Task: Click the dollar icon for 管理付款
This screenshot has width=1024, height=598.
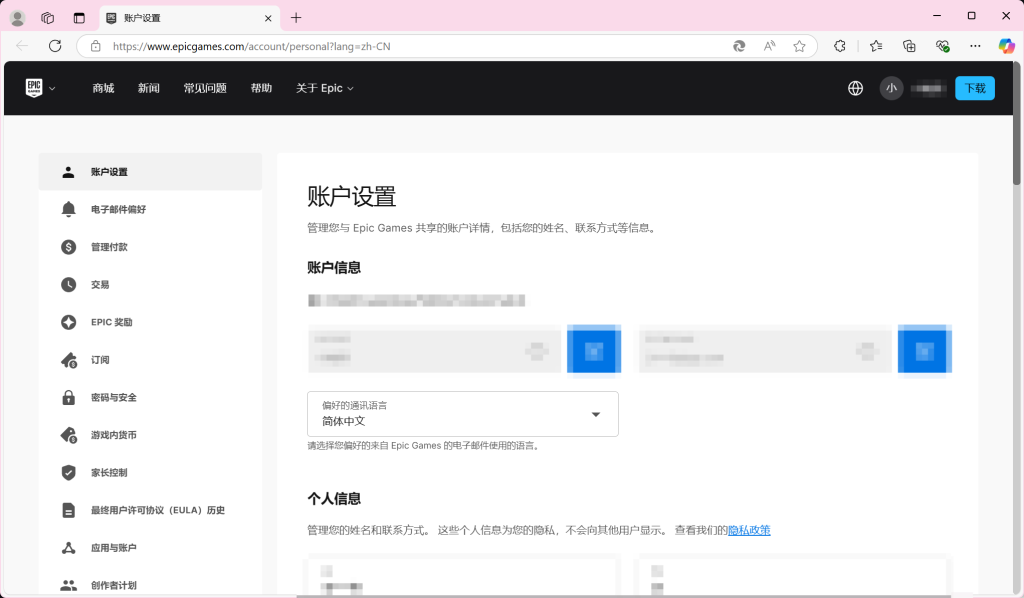Action: (68, 247)
